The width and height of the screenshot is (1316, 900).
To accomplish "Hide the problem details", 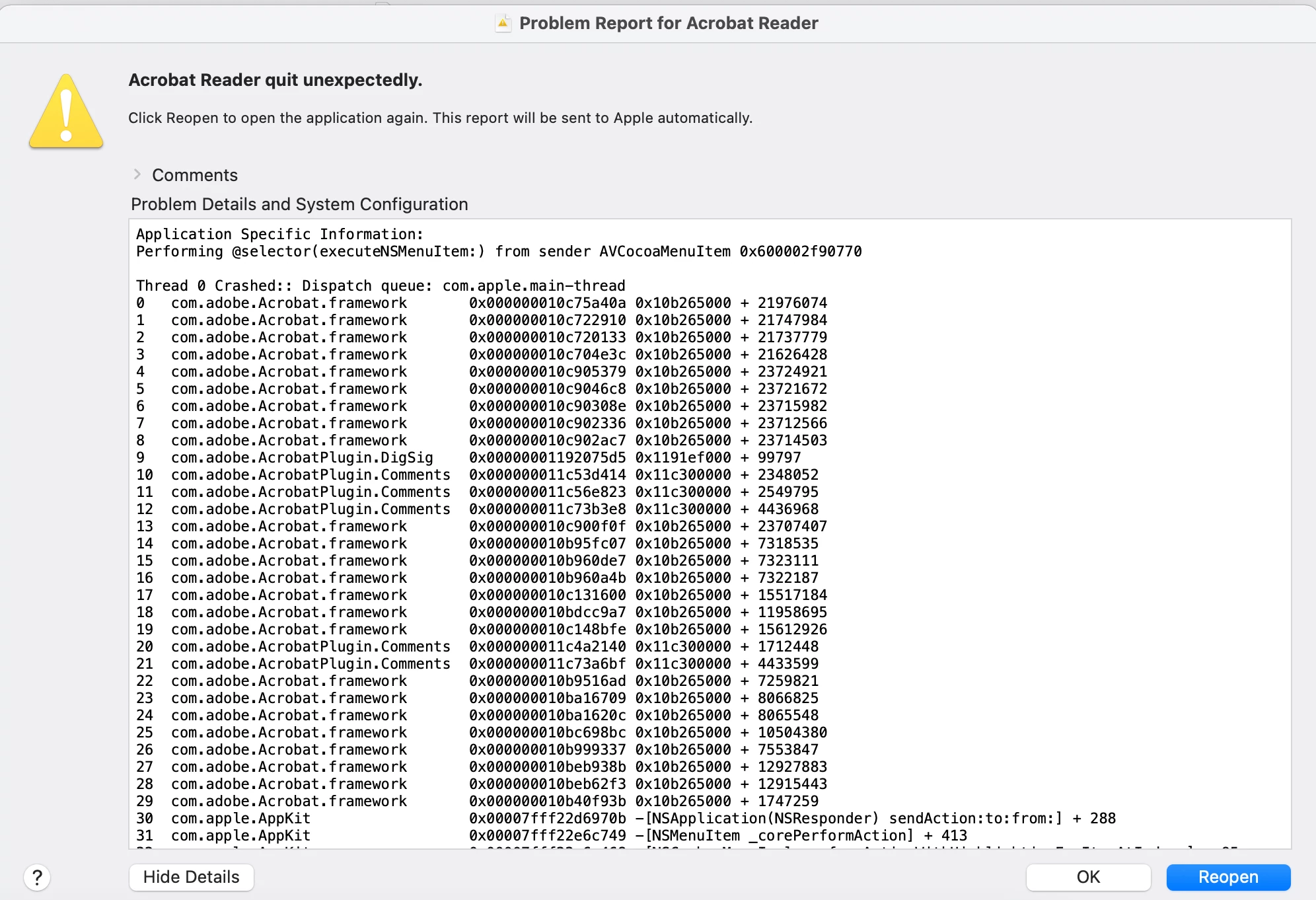I will click(x=192, y=877).
